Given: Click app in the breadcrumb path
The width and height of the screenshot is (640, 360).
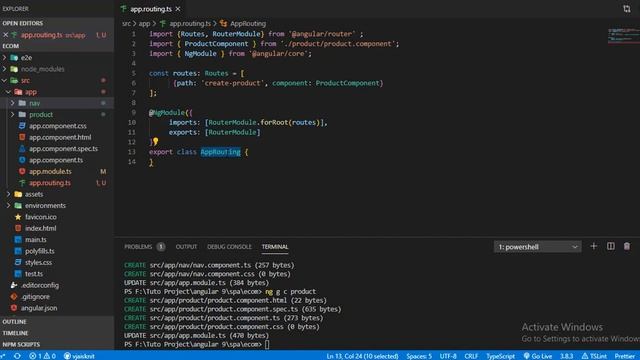Looking at the screenshot, I should click(x=144, y=24).
